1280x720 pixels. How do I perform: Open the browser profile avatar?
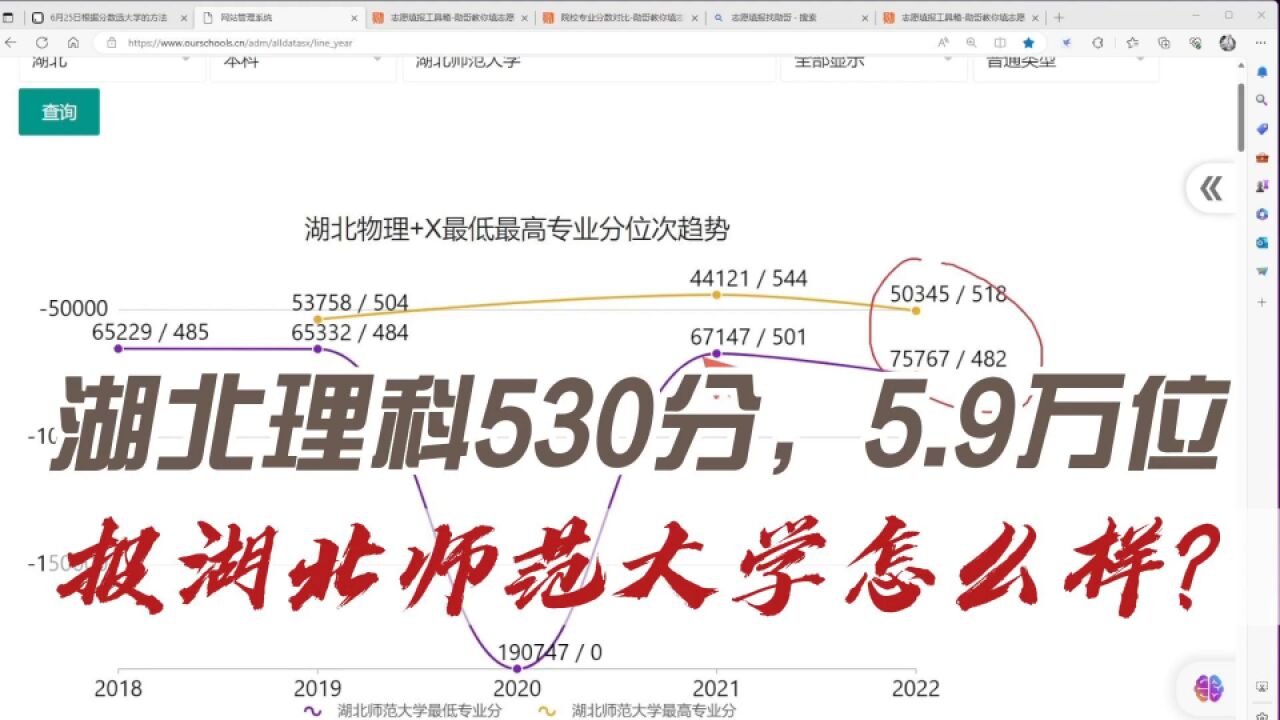tap(1228, 43)
